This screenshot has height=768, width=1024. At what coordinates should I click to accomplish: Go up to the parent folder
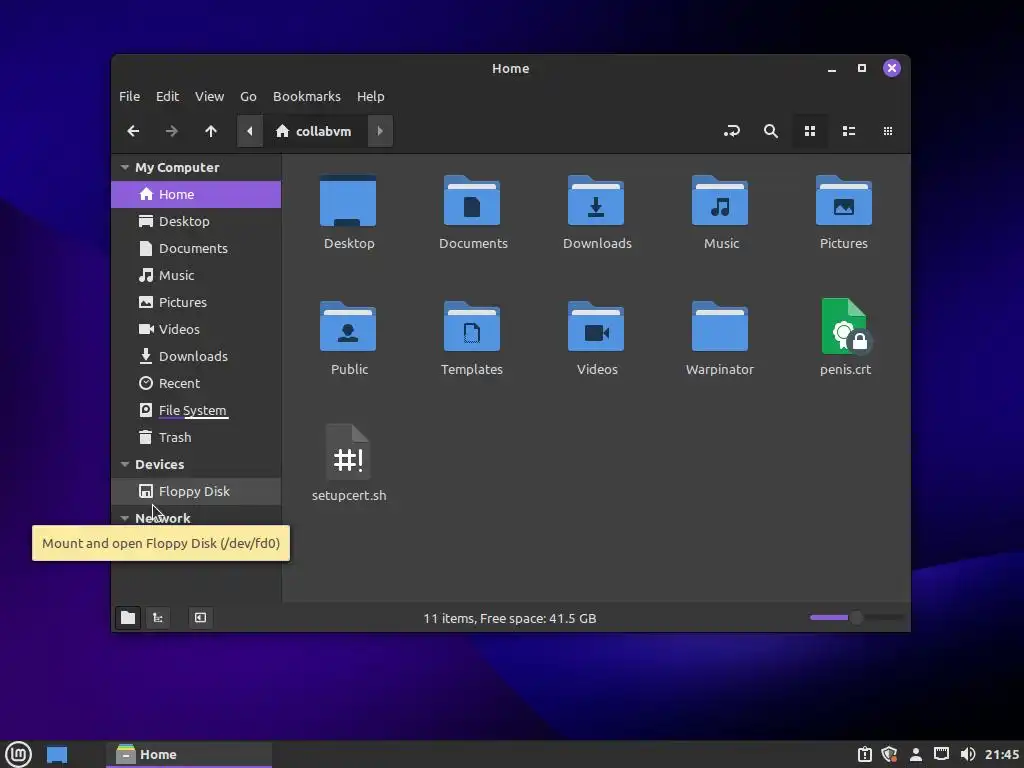coord(210,131)
